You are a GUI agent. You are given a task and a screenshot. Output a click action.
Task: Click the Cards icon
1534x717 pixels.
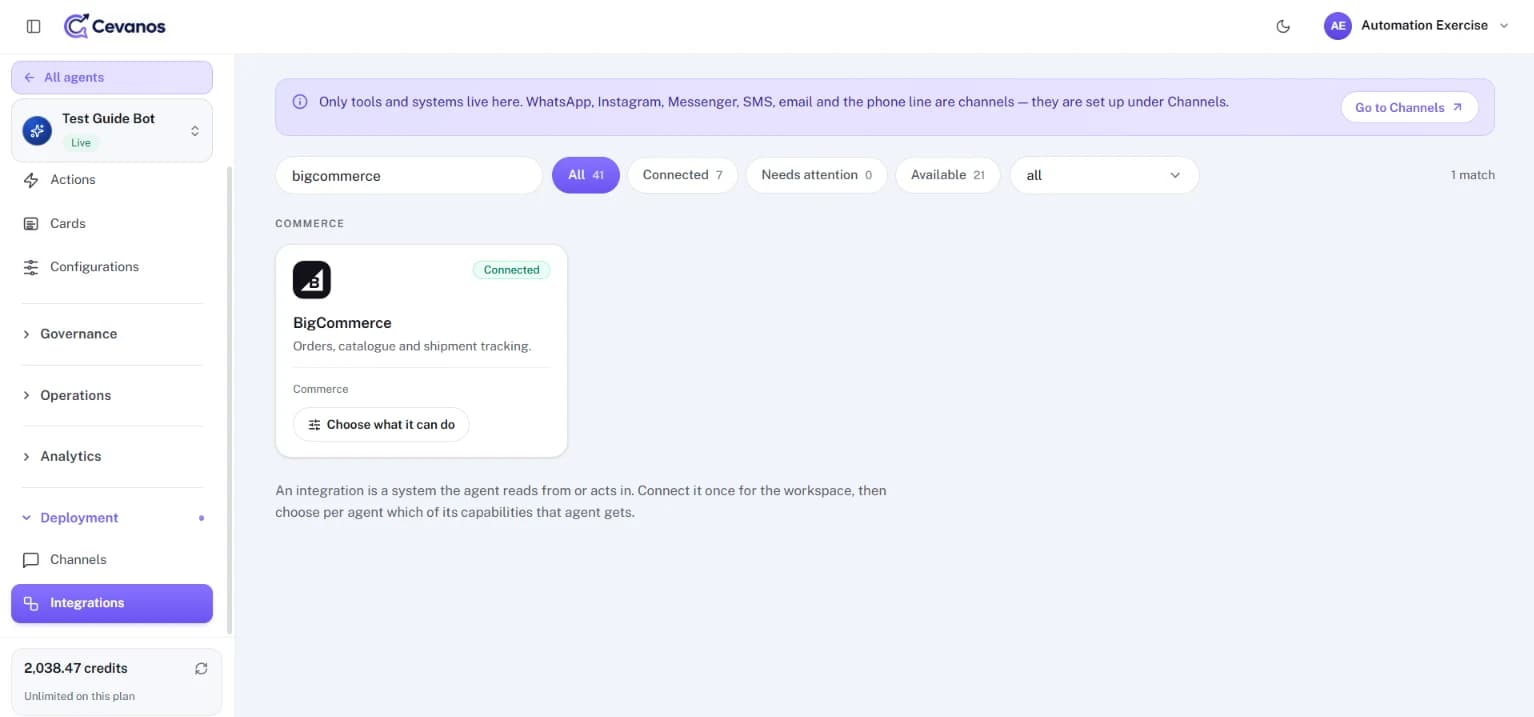point(31,223)
